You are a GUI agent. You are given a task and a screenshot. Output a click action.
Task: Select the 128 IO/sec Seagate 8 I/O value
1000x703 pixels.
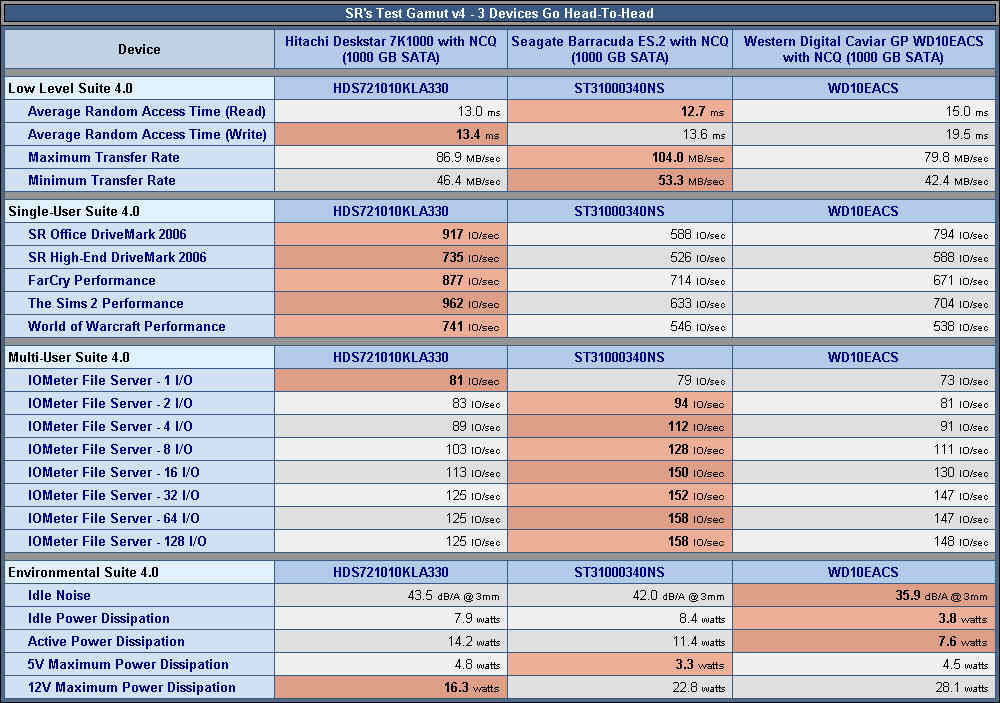click(x=696, y=449)
